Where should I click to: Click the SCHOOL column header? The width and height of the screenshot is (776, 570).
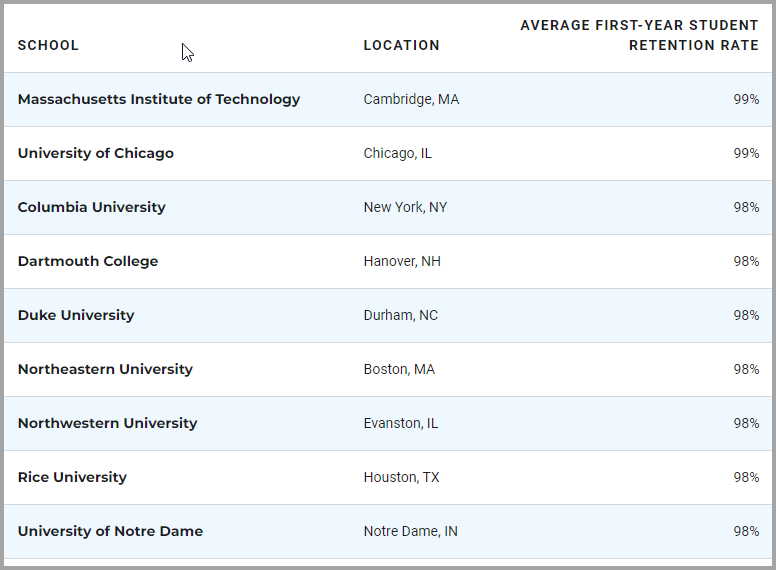pos(48,46)
